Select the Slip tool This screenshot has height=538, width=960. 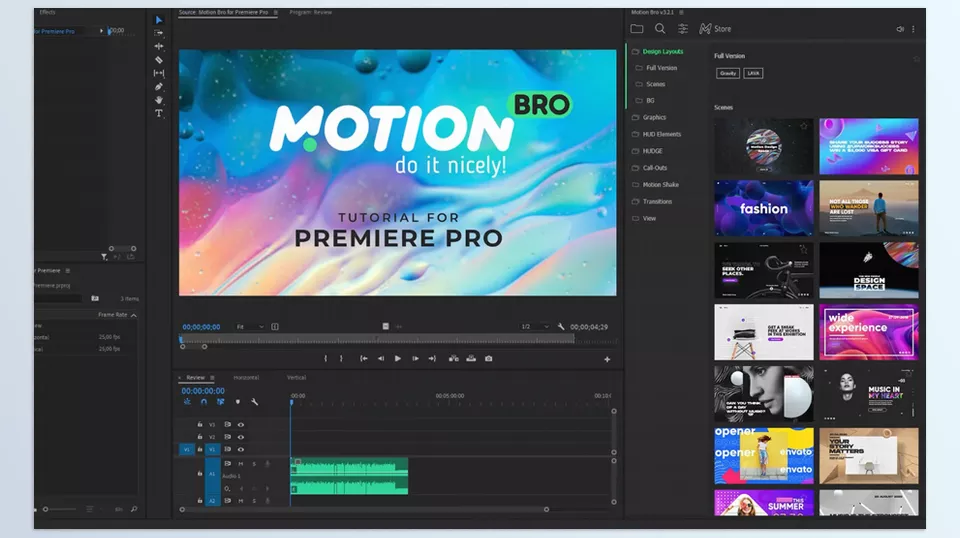click(159, 73)
